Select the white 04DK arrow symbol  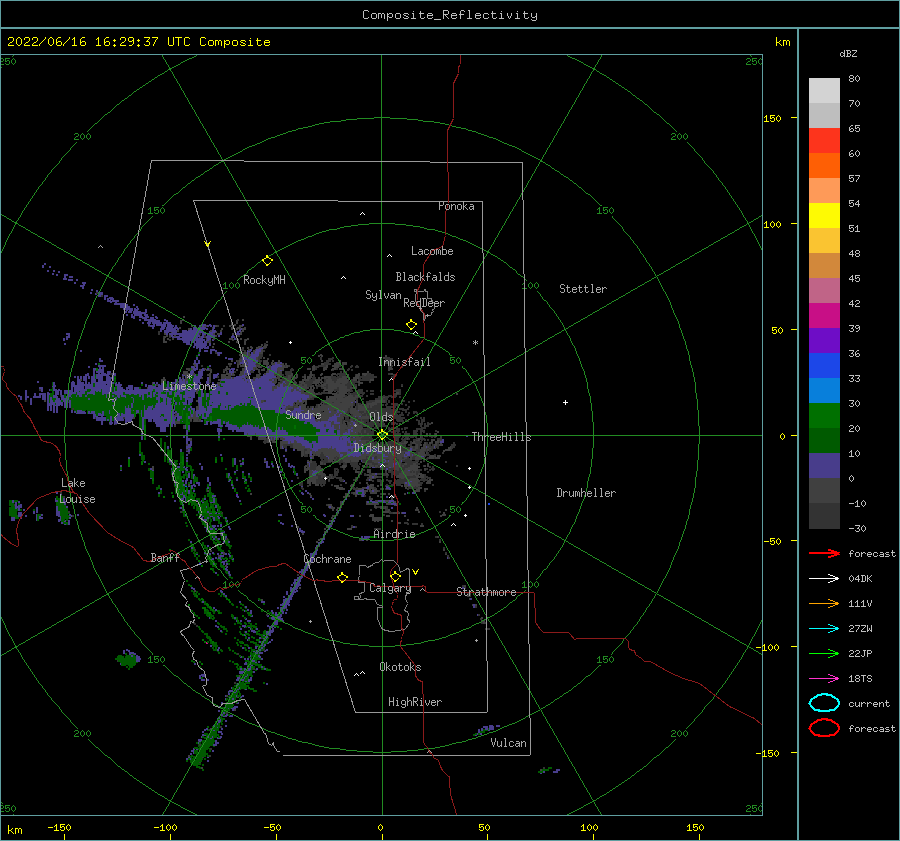pos(824,579)
